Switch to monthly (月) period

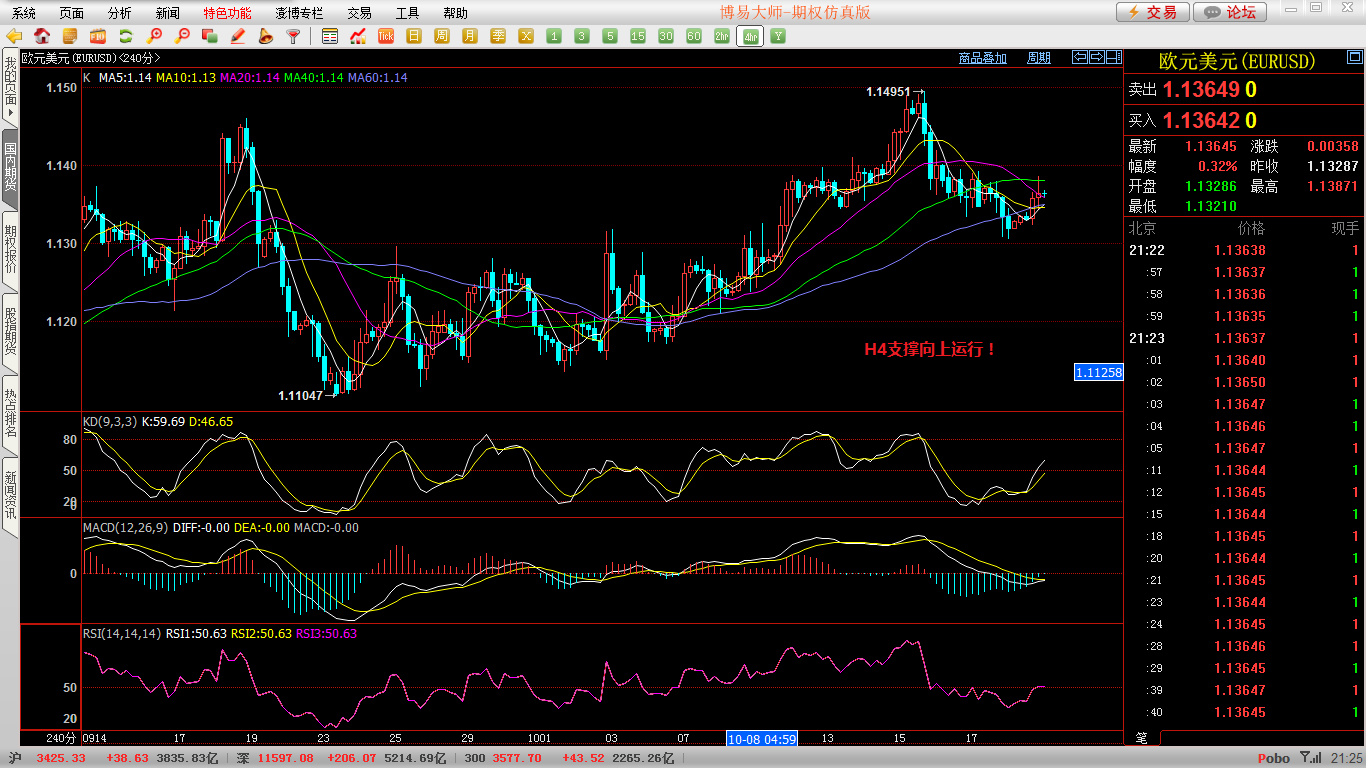click(470, 36)
